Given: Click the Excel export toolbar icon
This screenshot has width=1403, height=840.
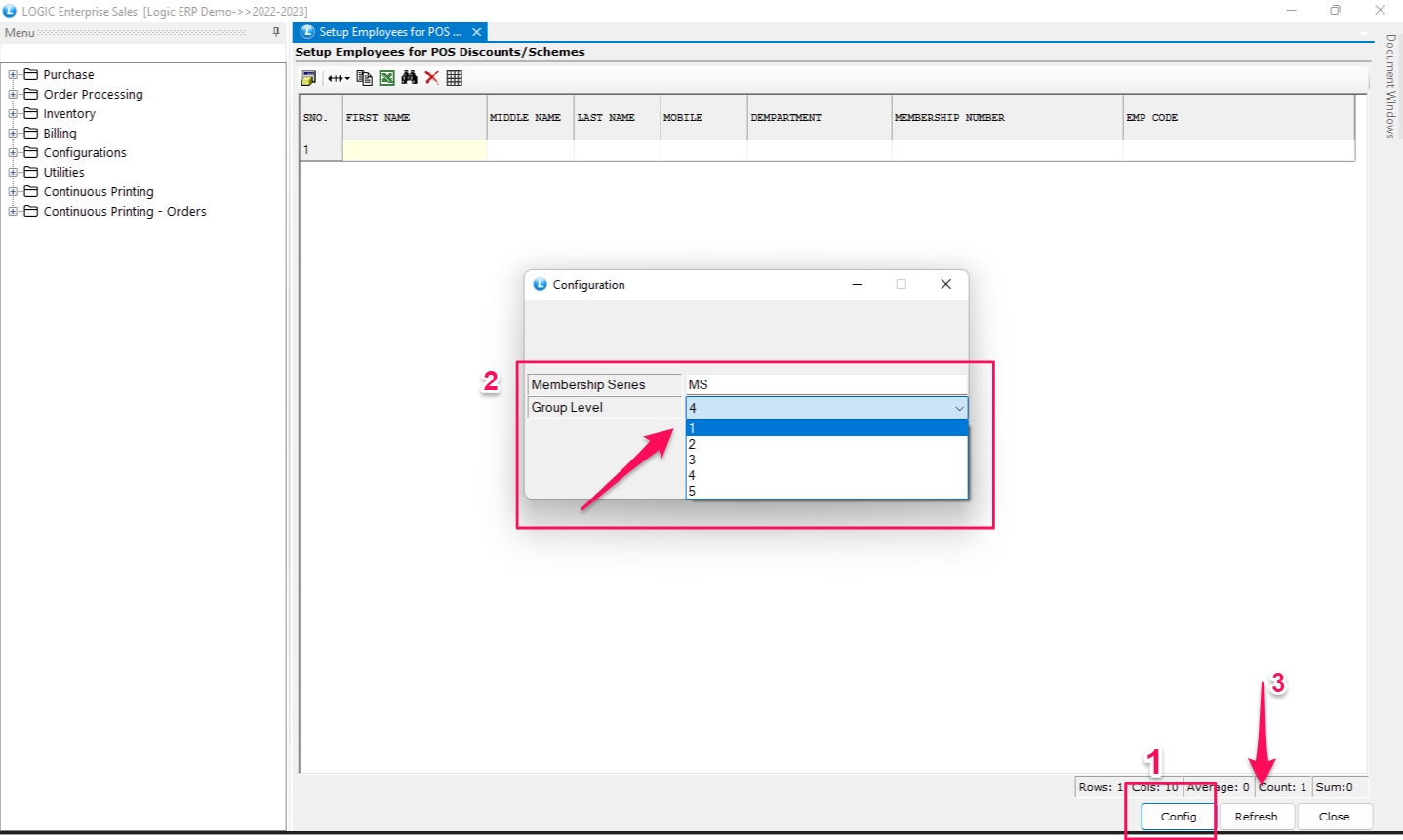Looking at the screenshot, I should pos(387,78).
